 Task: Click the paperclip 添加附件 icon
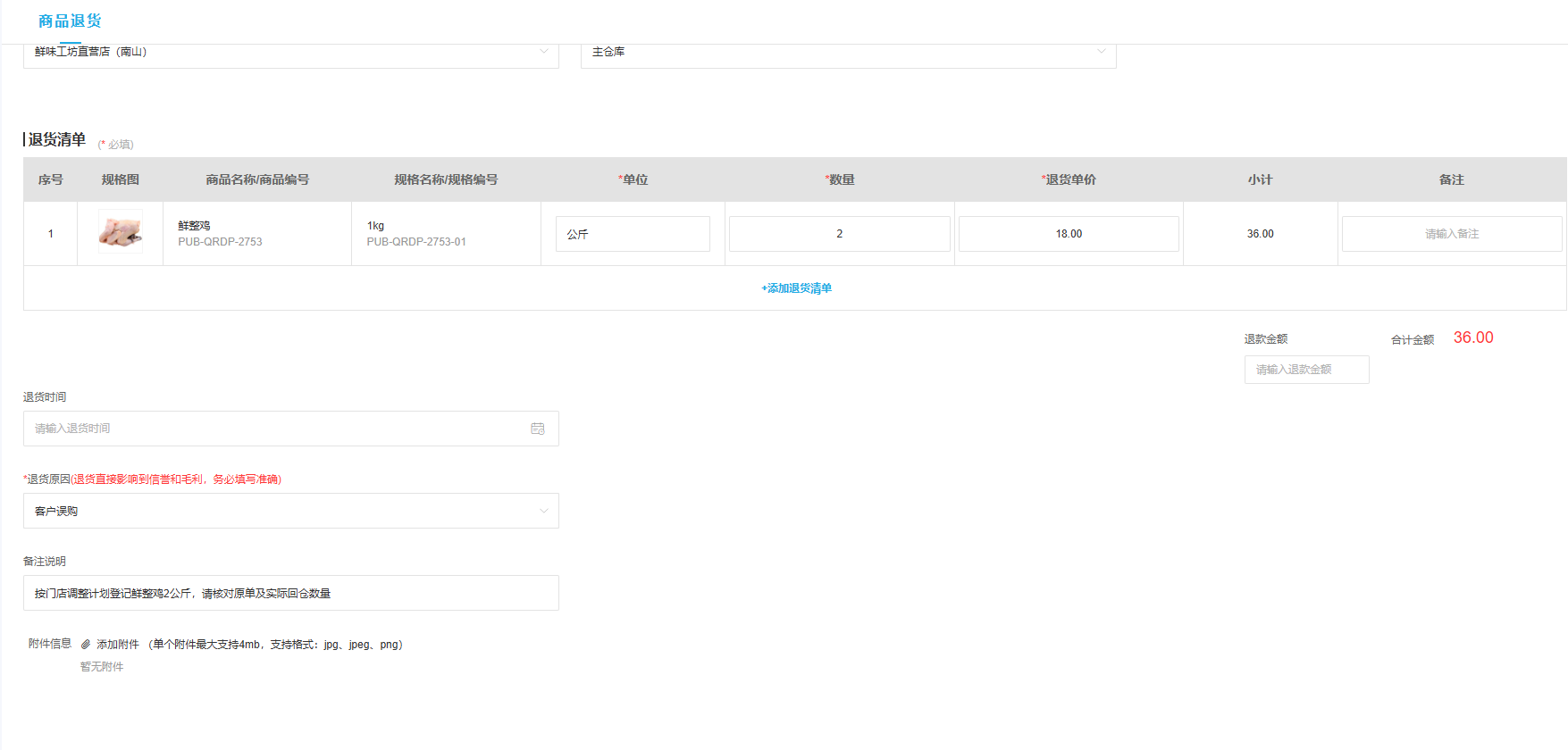click(86, 645)
